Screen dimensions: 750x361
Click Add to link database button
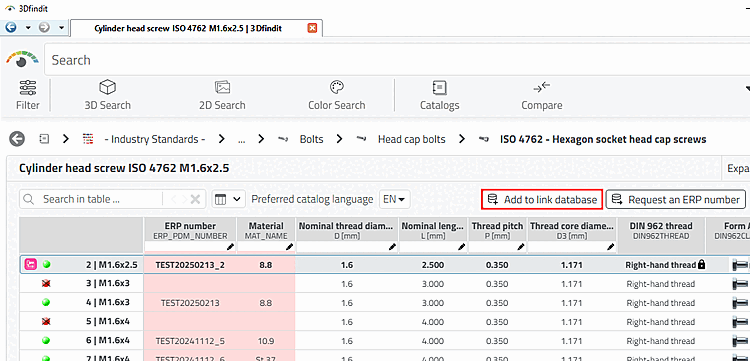pyautogui.click(x=541, y=199)
